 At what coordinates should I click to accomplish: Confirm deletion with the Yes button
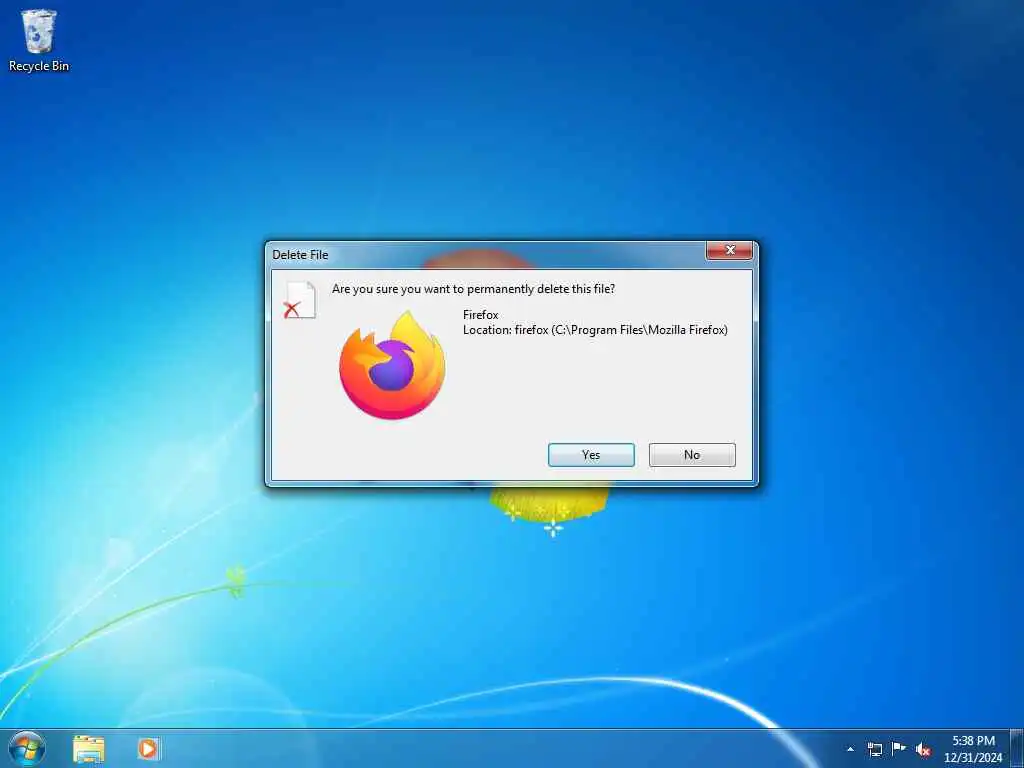(x=591, y=455)
